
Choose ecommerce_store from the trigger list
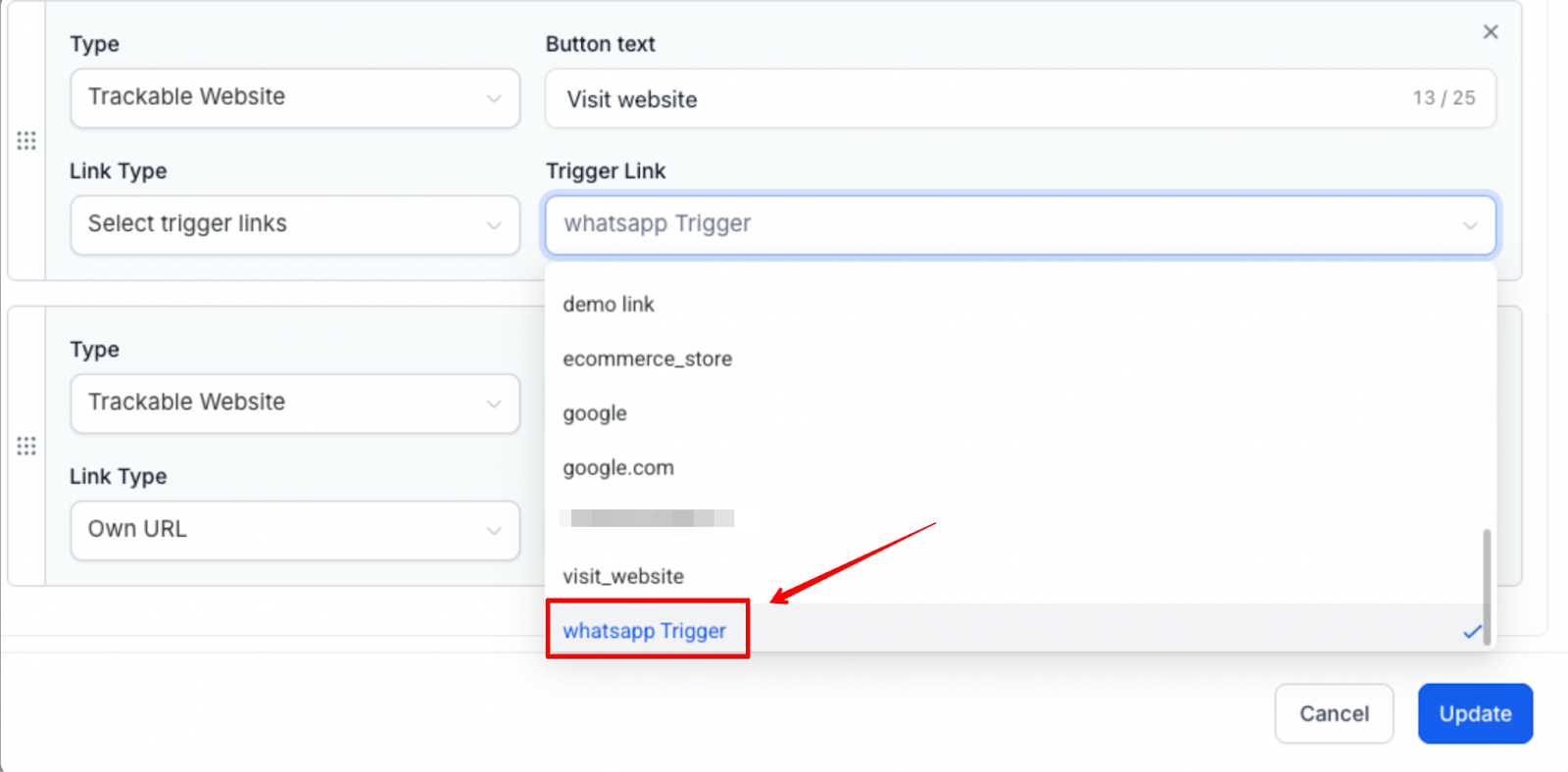[647, 360]
